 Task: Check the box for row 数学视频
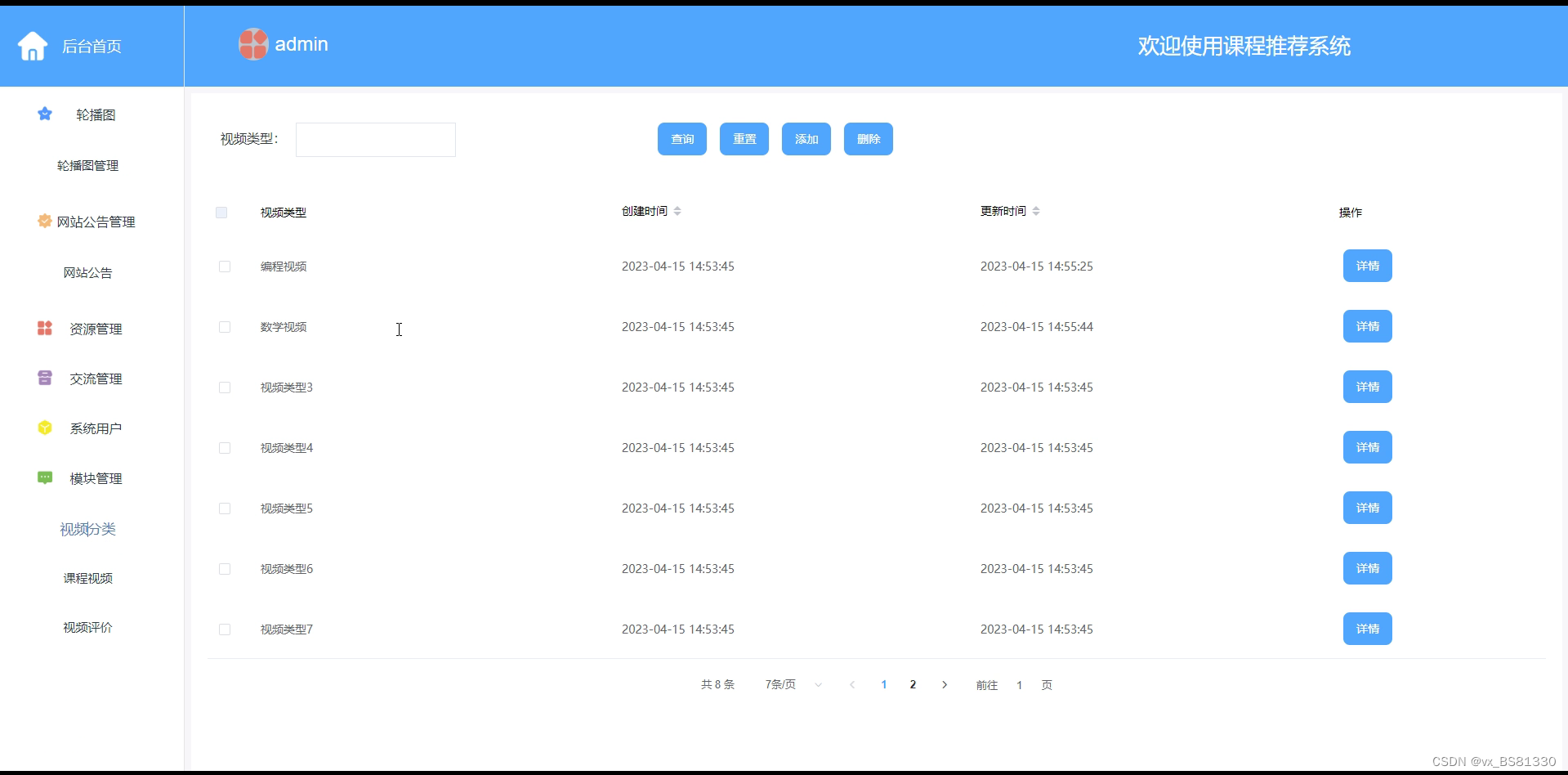[225, 327]
